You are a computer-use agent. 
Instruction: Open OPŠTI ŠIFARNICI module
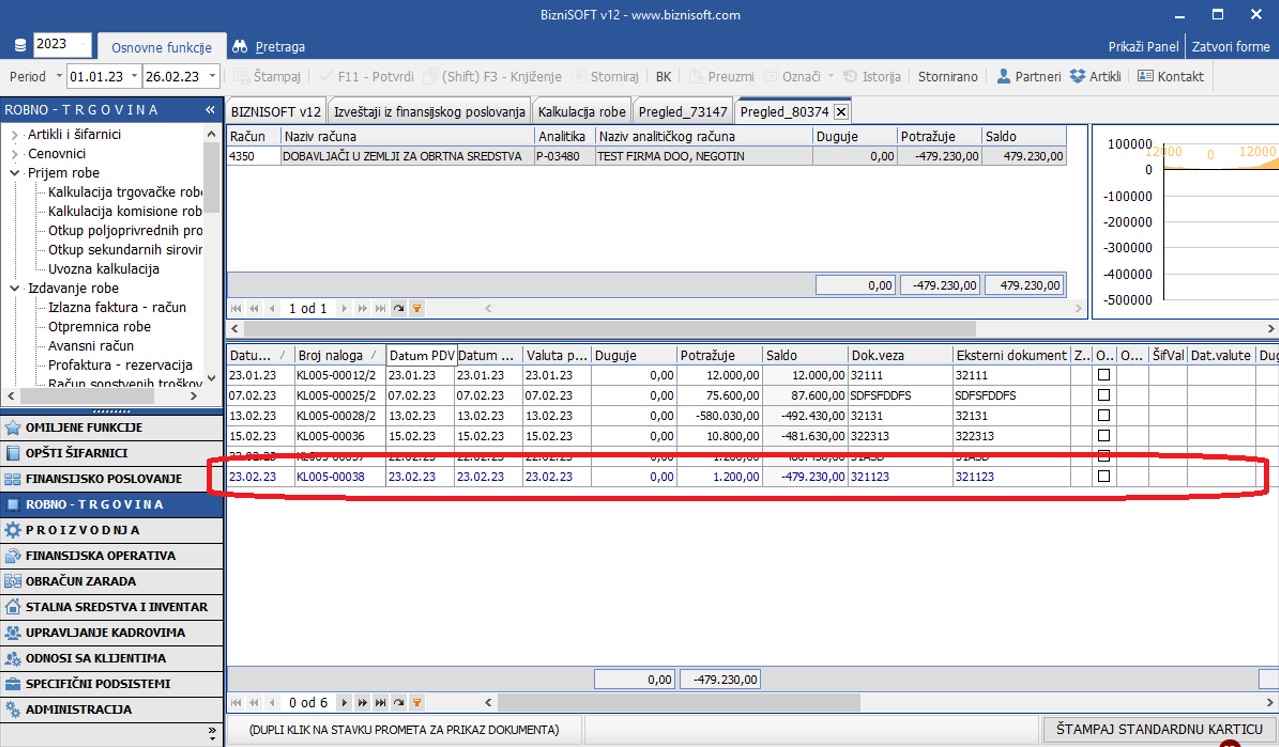[x=111, y=453]
